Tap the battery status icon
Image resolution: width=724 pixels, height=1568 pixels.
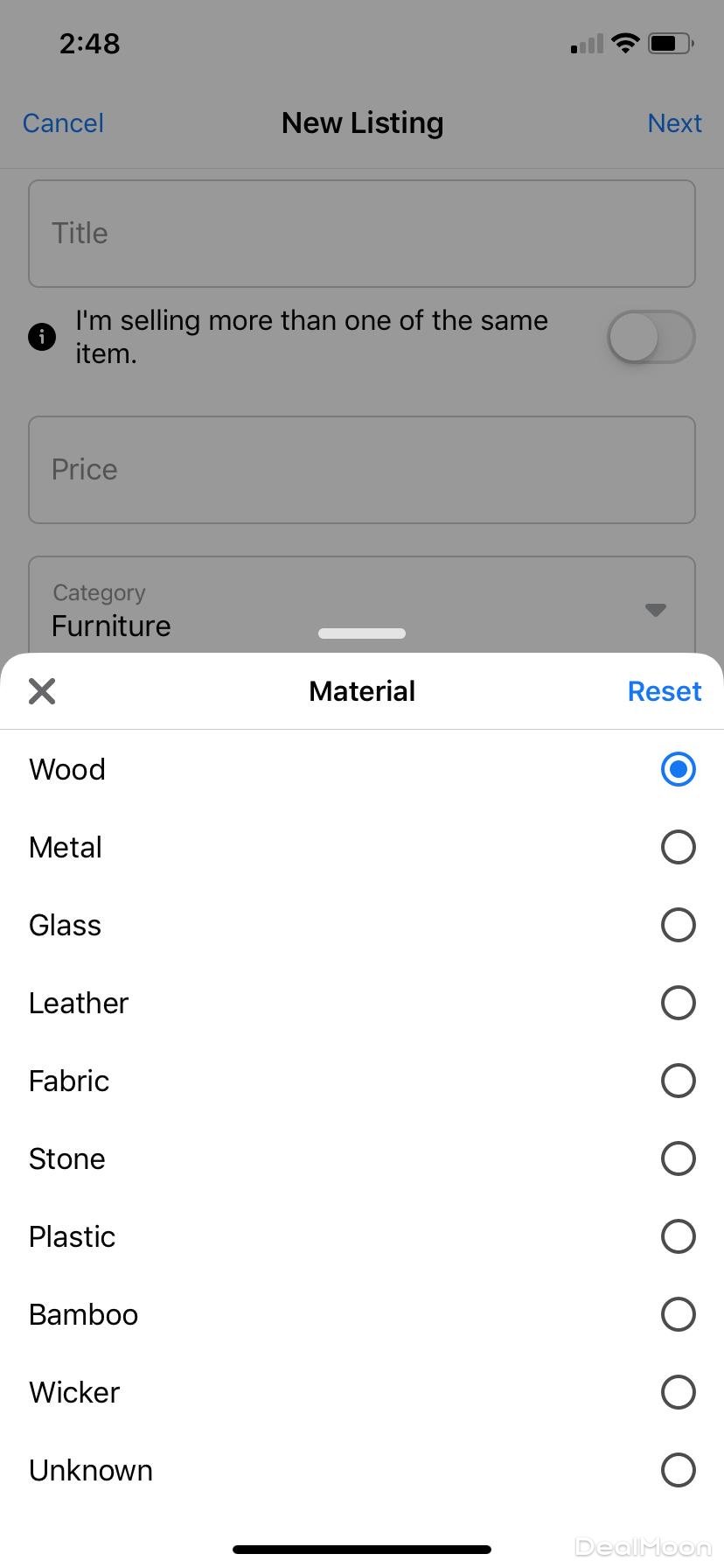(670, 43)
